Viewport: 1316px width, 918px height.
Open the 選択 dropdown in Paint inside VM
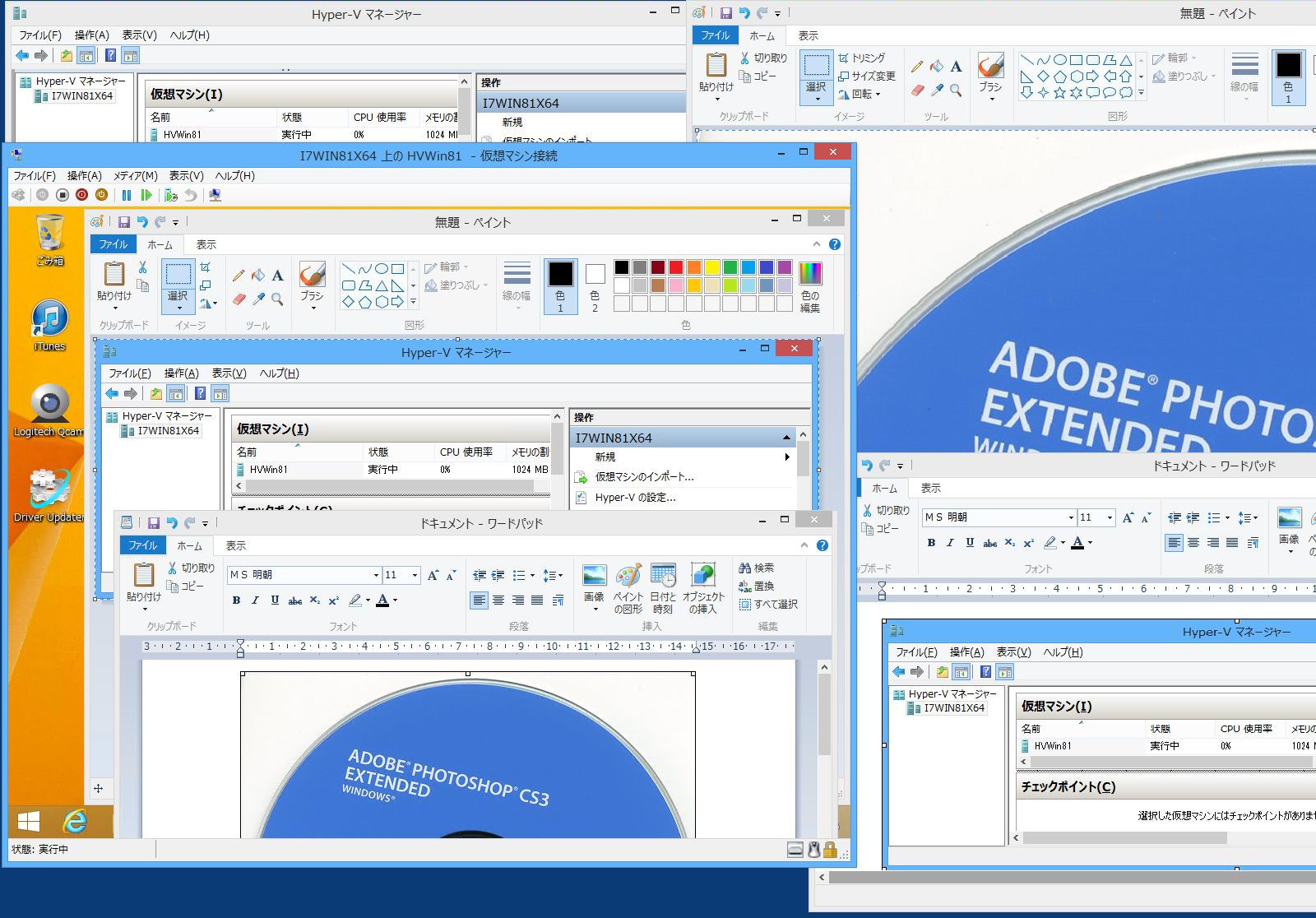click(178, 308)
